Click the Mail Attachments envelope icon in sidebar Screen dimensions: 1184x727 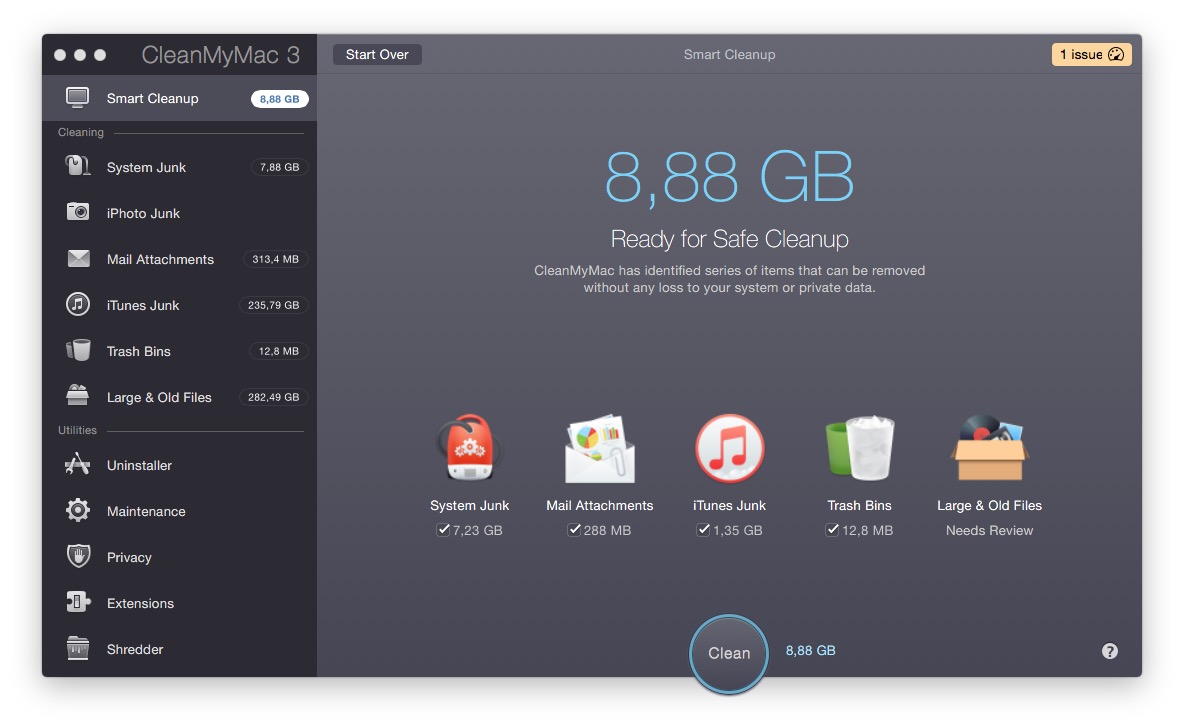point(78,259)
